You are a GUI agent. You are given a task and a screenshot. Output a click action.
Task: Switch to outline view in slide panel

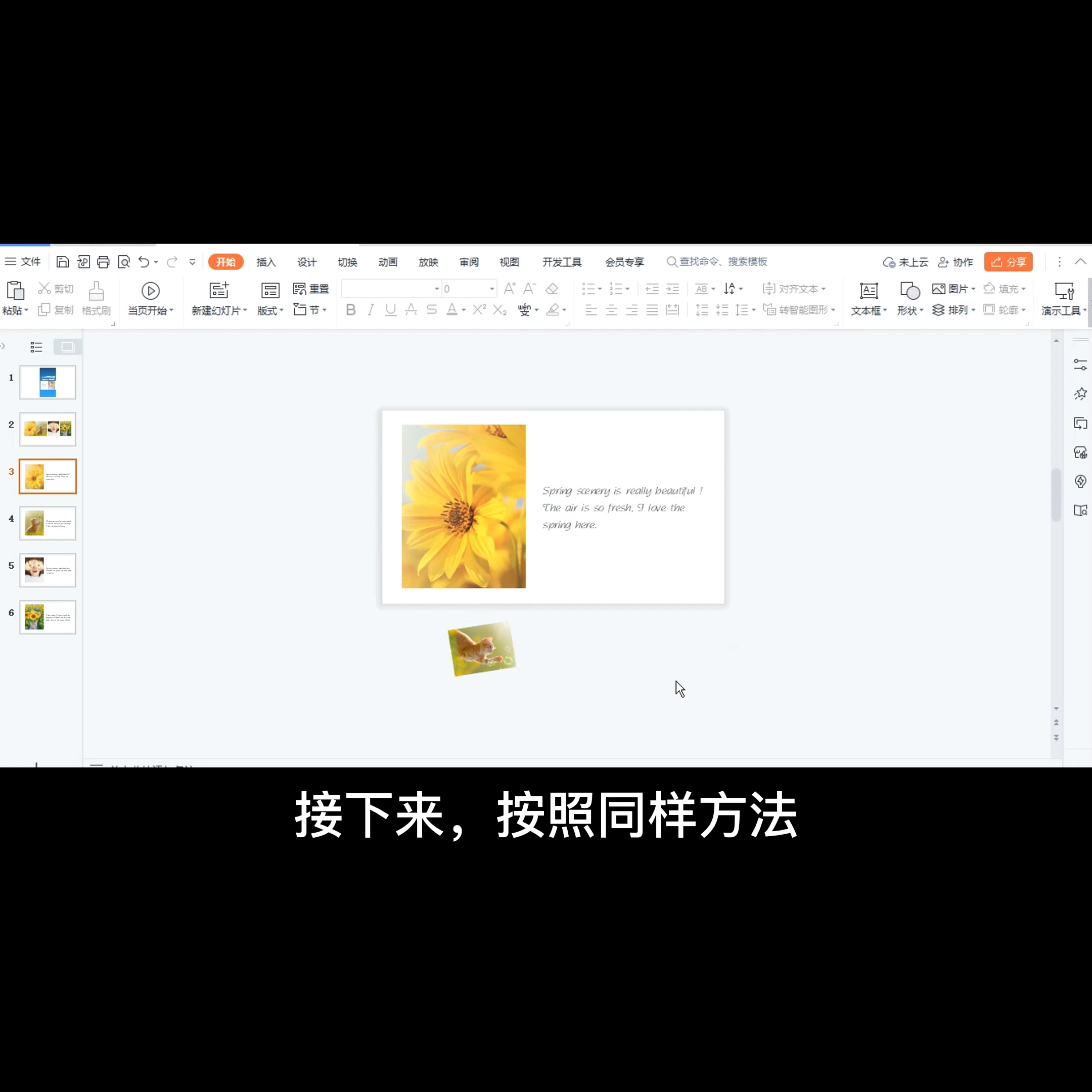pos(36,347)
